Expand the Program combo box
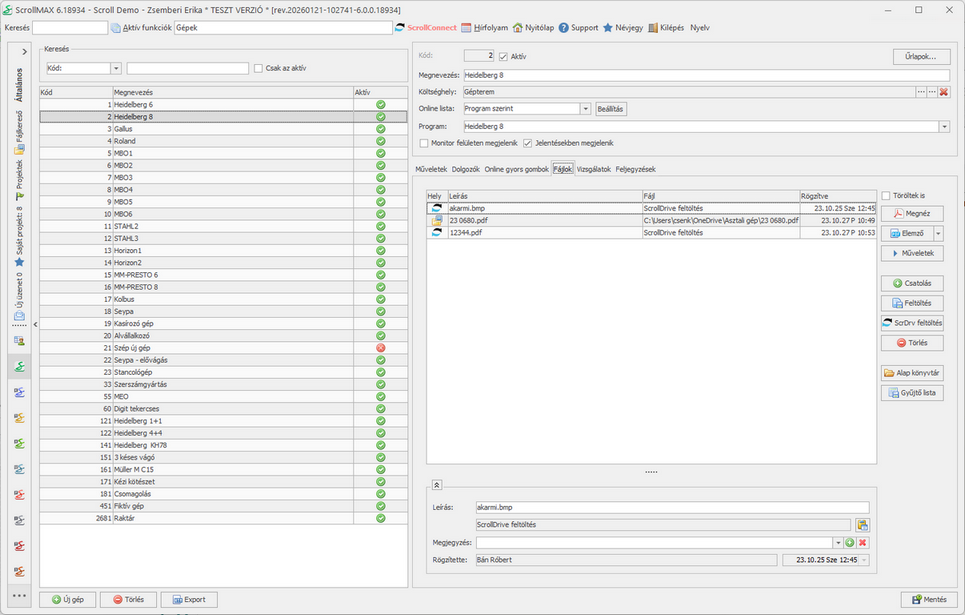 (x=944, y=127)
